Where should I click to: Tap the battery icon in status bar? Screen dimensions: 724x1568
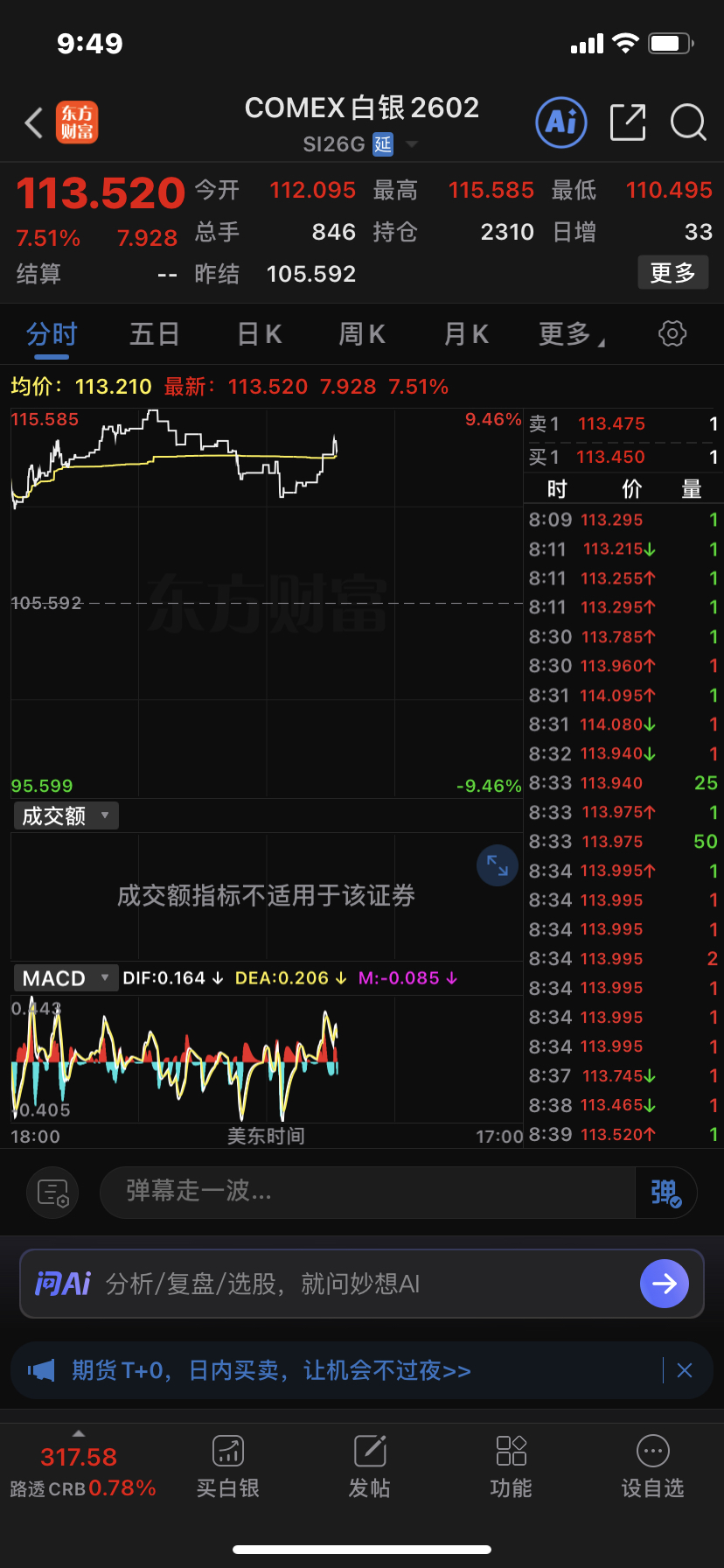[672, 43]
